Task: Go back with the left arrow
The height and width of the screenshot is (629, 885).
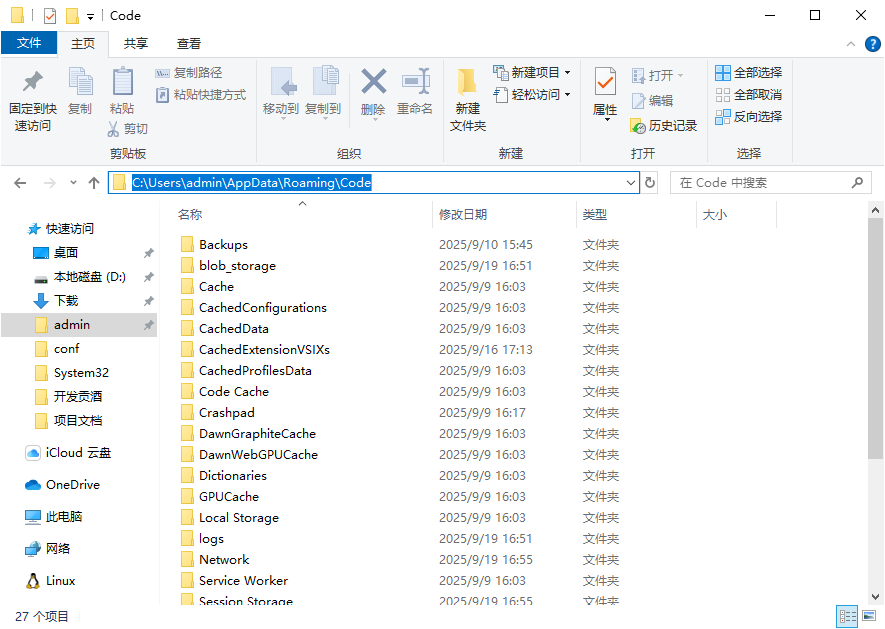Action: [20, 183]
